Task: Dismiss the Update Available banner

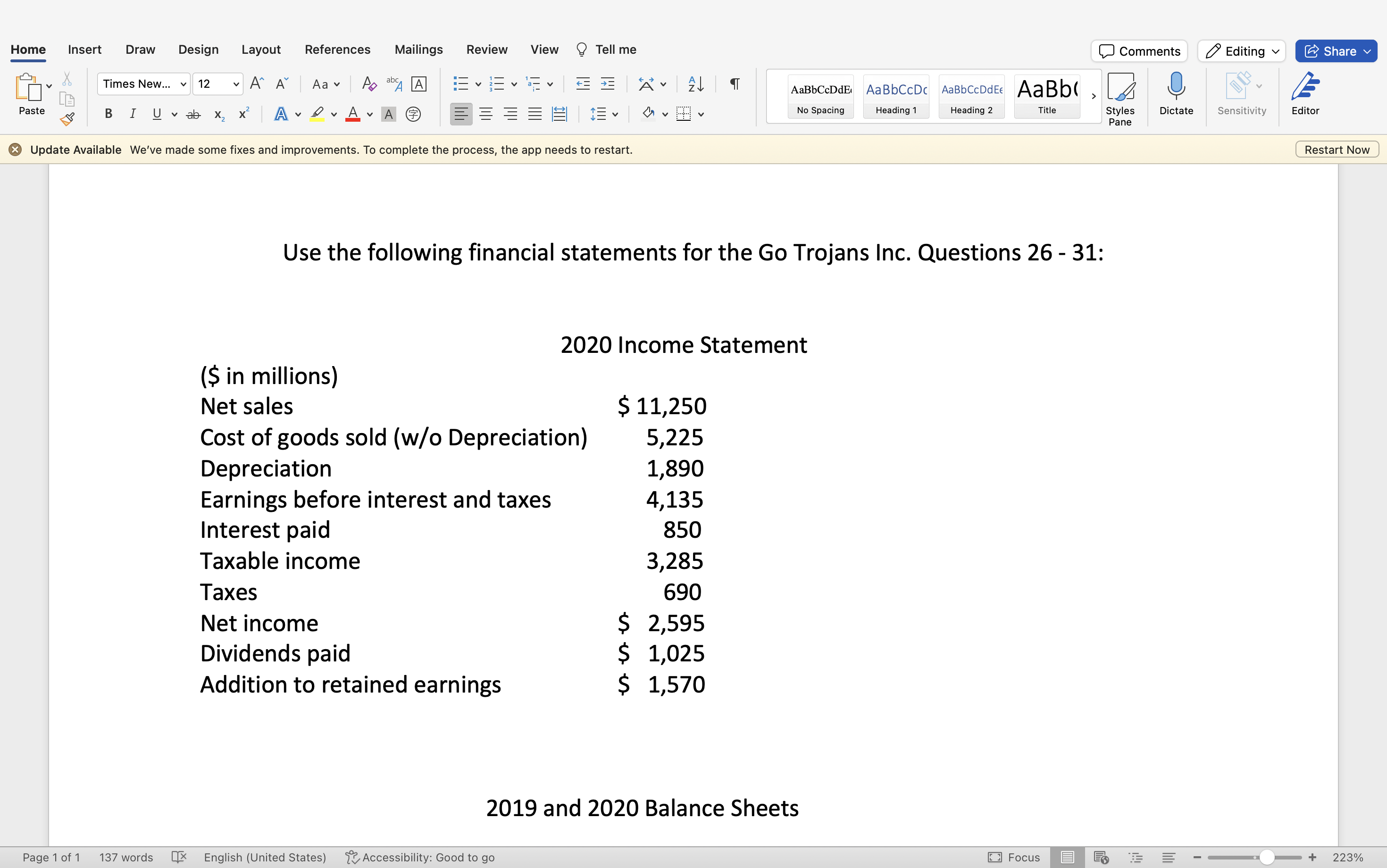Action: point(16,150)
